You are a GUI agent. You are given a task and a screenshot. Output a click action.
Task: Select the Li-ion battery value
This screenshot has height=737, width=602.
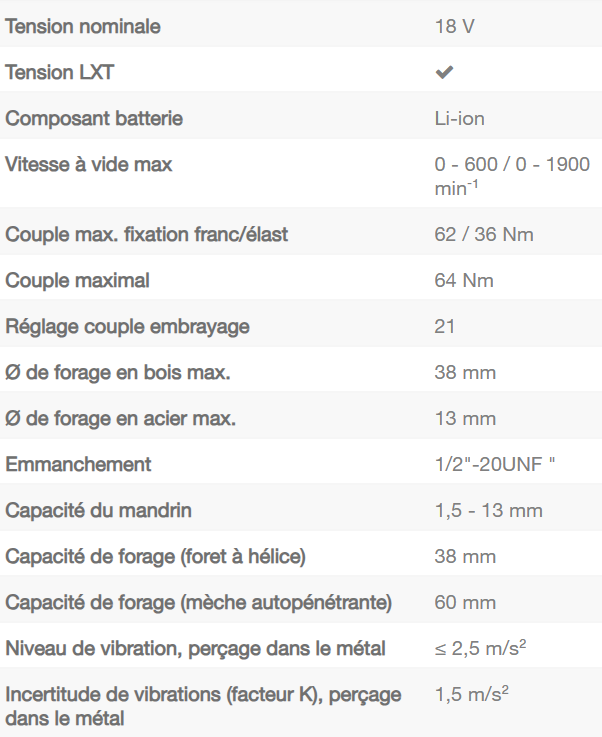click(x=460, y=118)
